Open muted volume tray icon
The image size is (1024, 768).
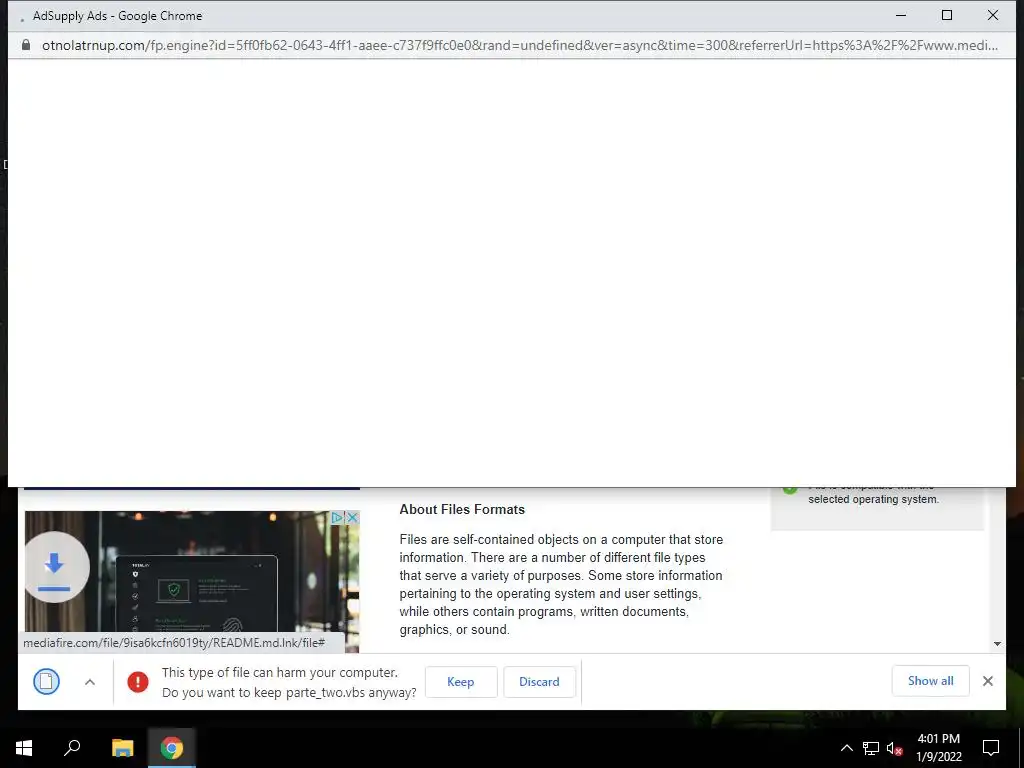click(x=895, y=748)
